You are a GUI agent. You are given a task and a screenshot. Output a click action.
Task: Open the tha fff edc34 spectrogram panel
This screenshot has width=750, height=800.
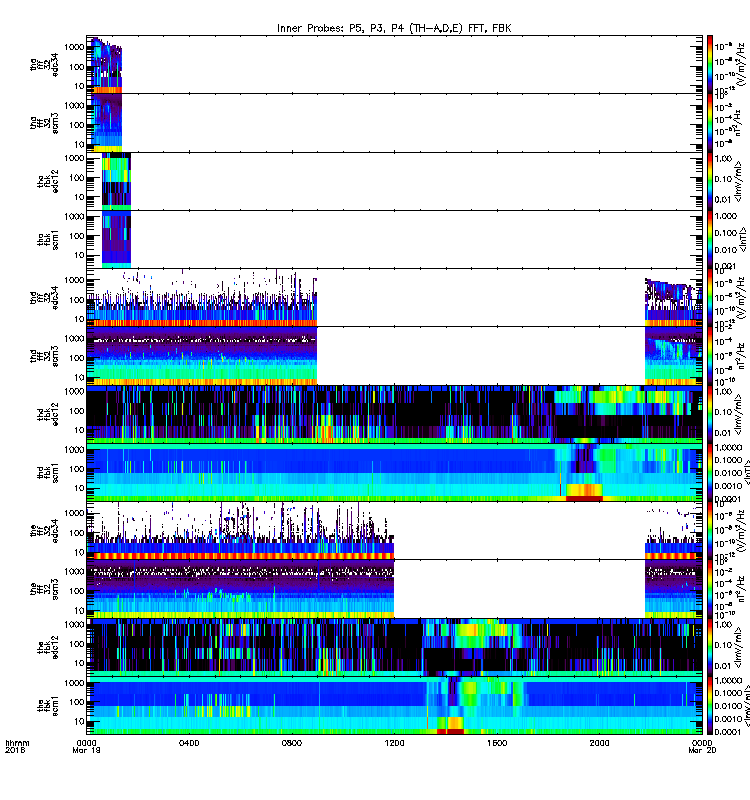[394, 64]
